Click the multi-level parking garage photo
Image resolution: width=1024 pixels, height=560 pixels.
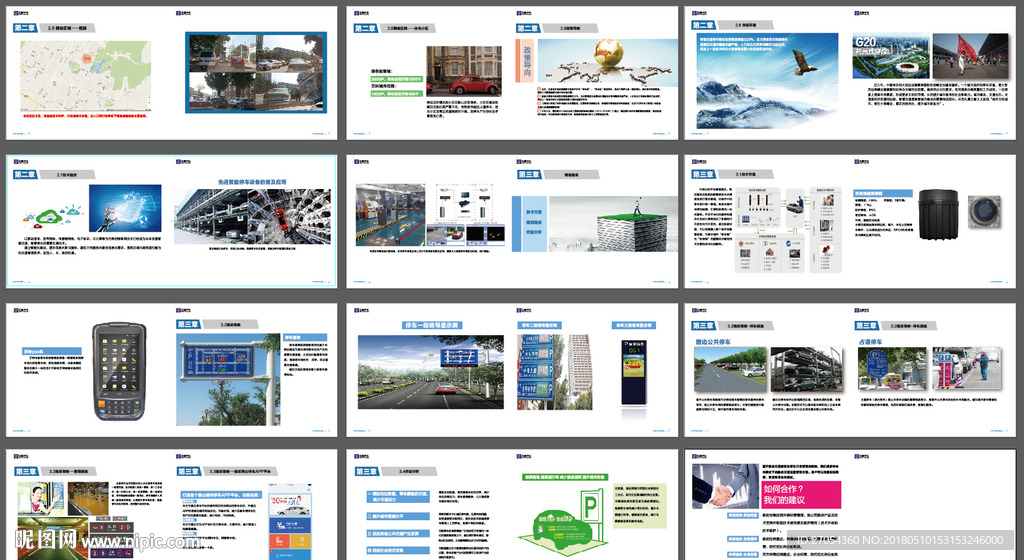pos(210,217)
